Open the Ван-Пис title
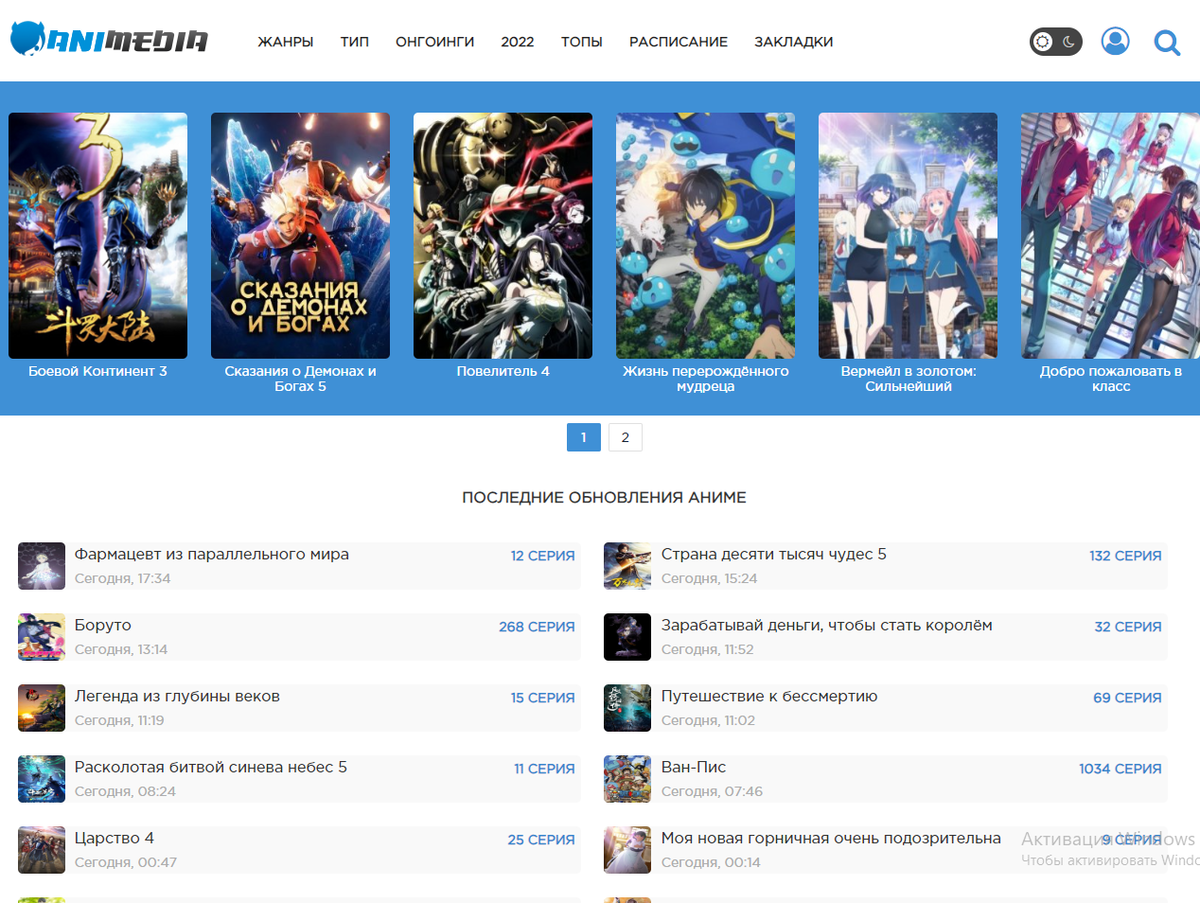This screenshot has width=1200, height=903. pos(694,767)
